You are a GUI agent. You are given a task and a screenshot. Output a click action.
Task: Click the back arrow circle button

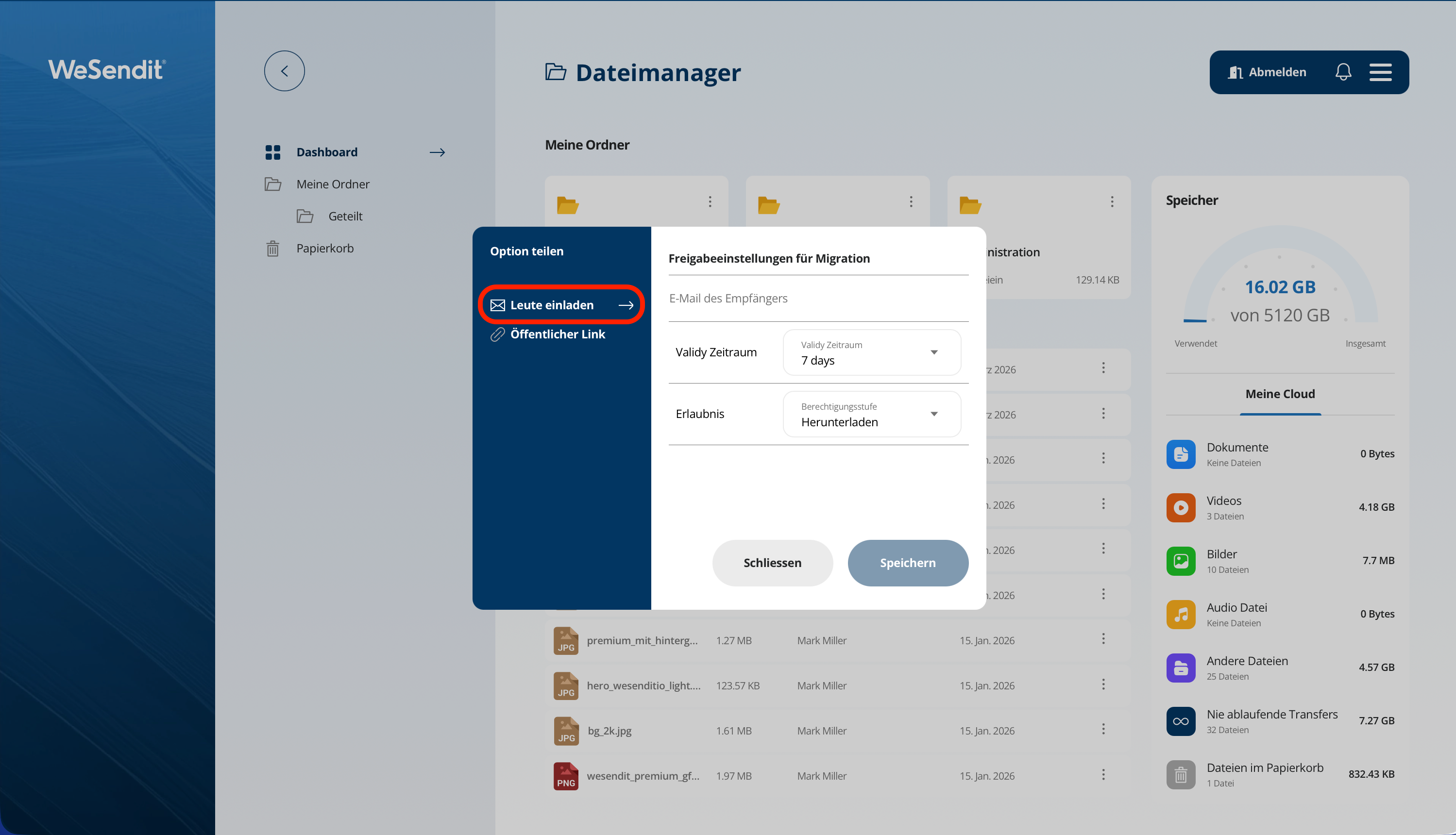tap(284, 71)
